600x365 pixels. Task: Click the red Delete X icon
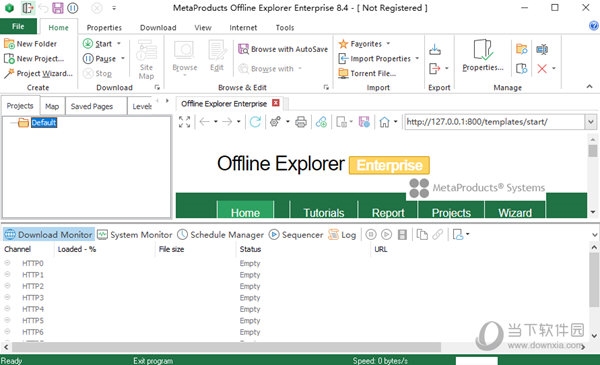click(542, 69)
